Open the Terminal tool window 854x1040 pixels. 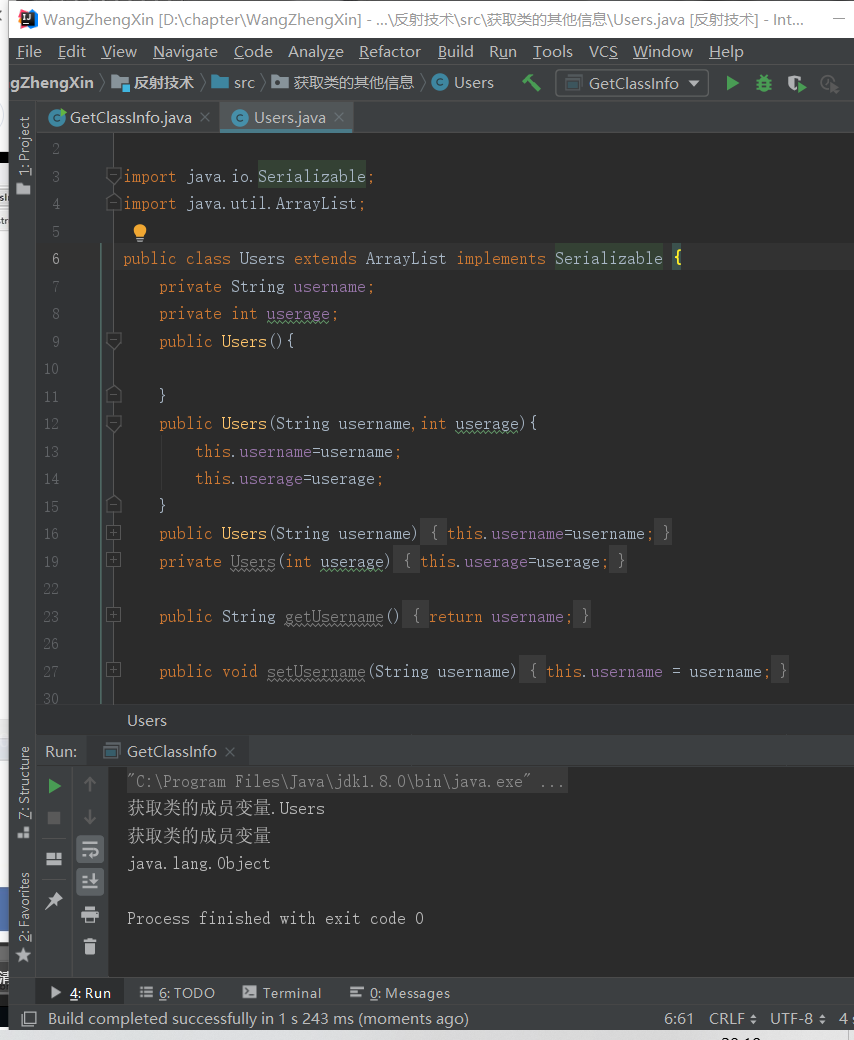(282, 993)
